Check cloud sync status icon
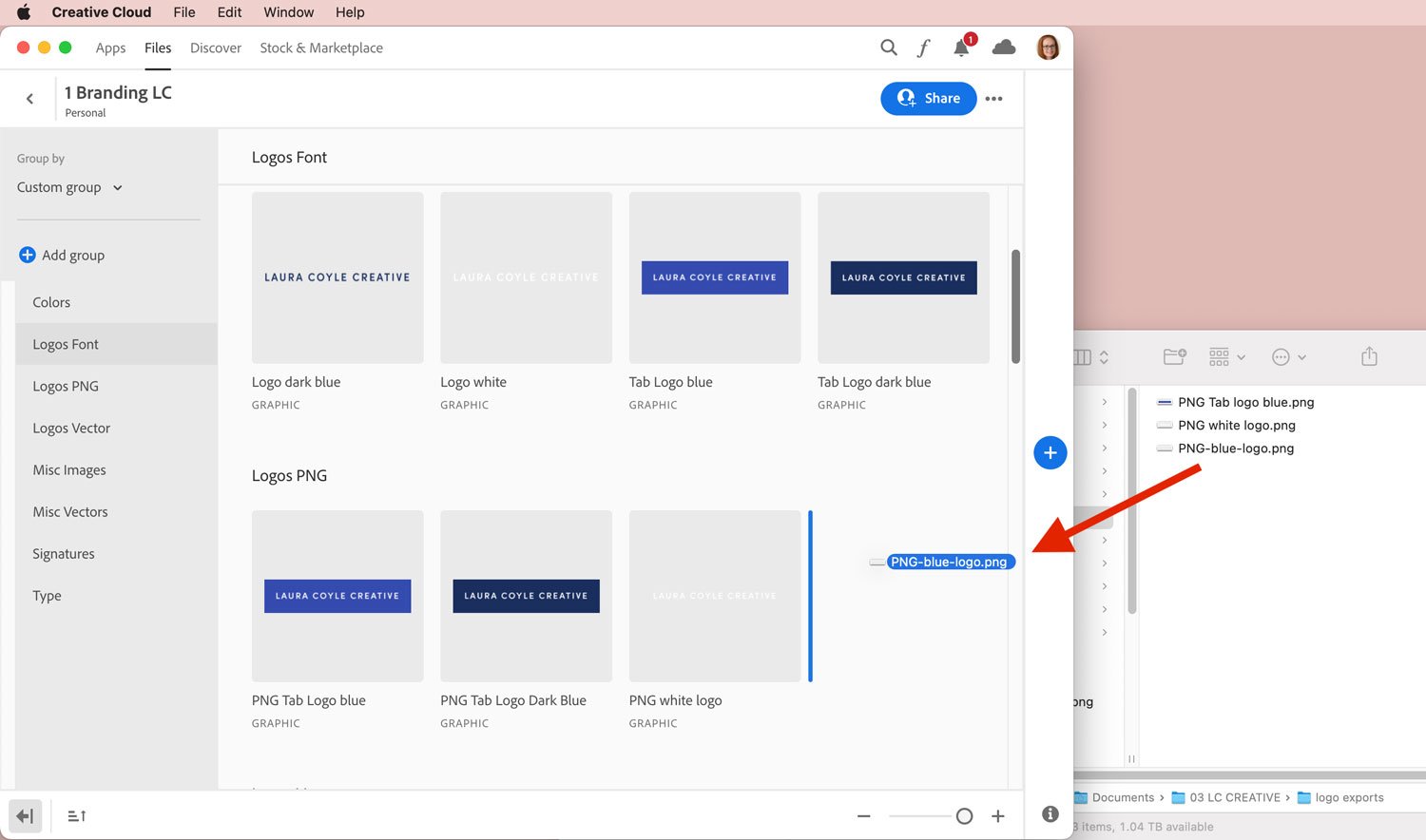 coord(1004,48)
